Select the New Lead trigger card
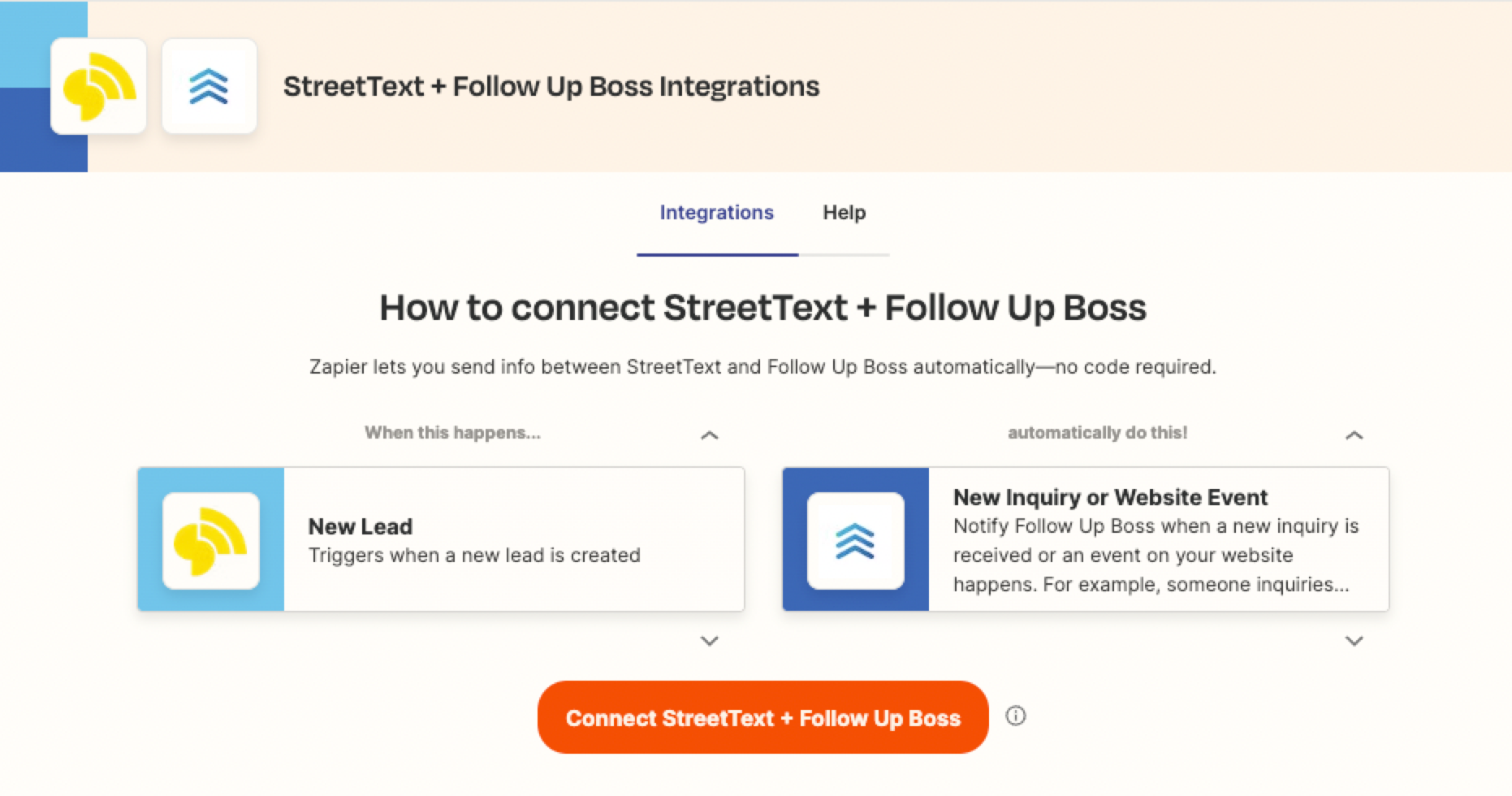 tap(441, 539)
